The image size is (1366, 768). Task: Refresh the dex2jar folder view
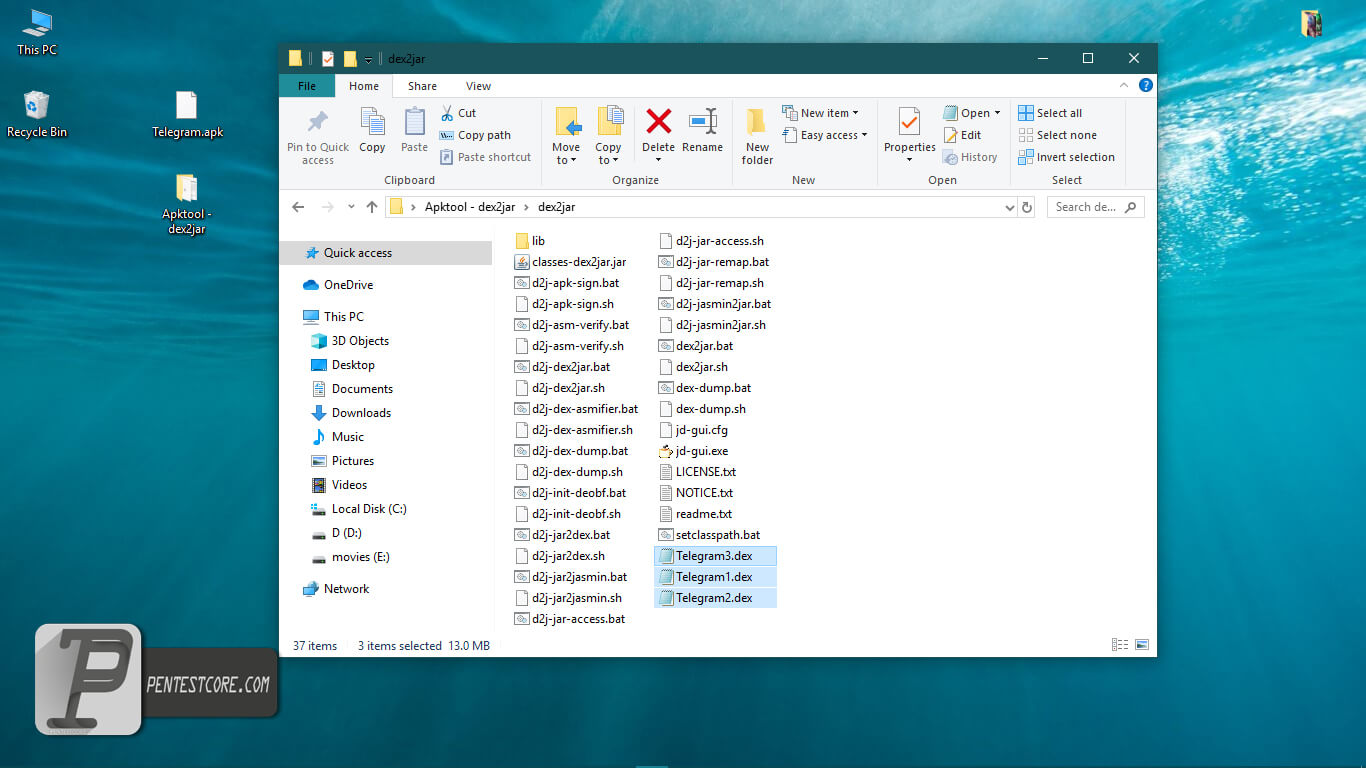click(1027, 207)
